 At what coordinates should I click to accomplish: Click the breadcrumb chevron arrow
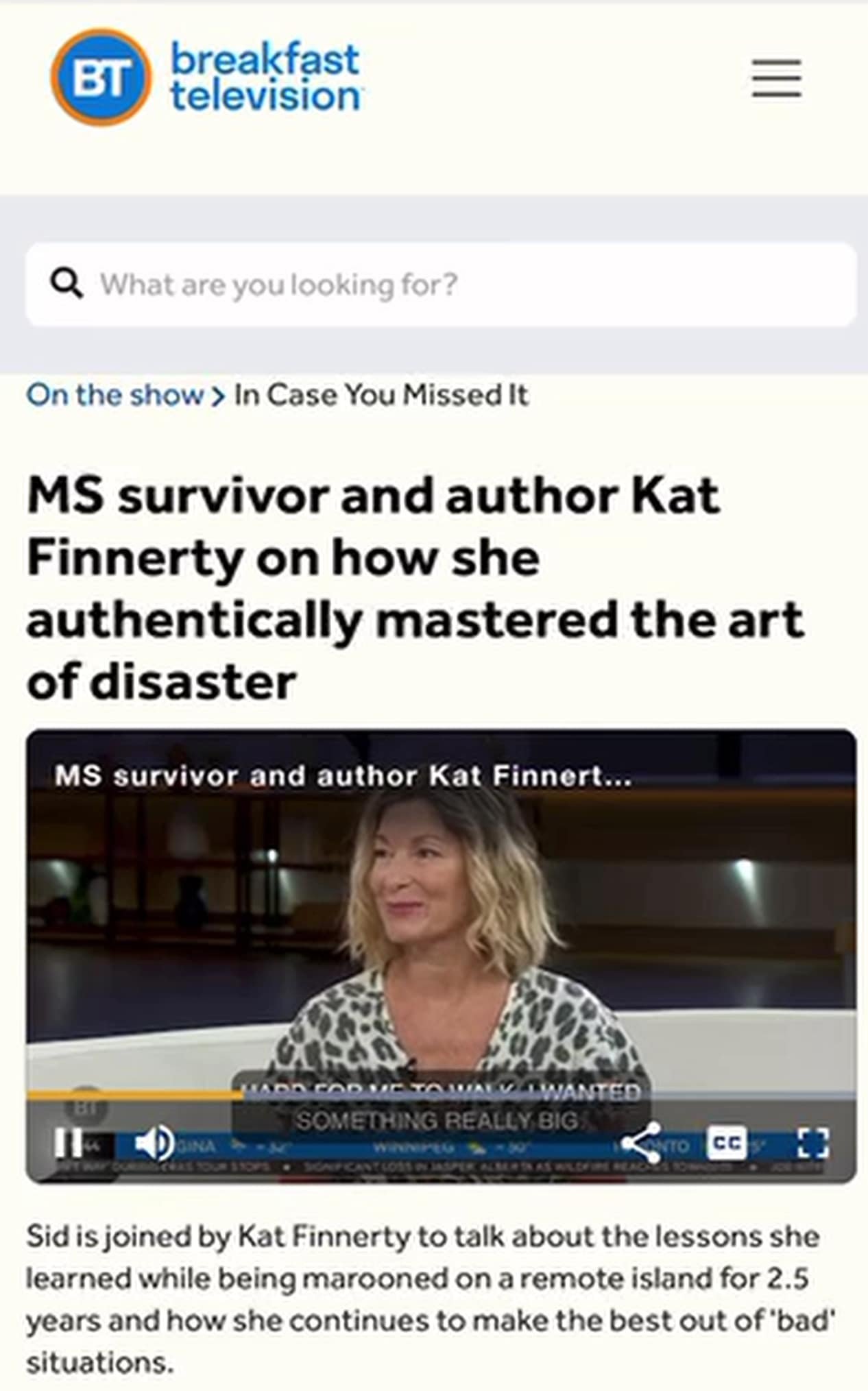pyautogui.click(x=218, y=397)
